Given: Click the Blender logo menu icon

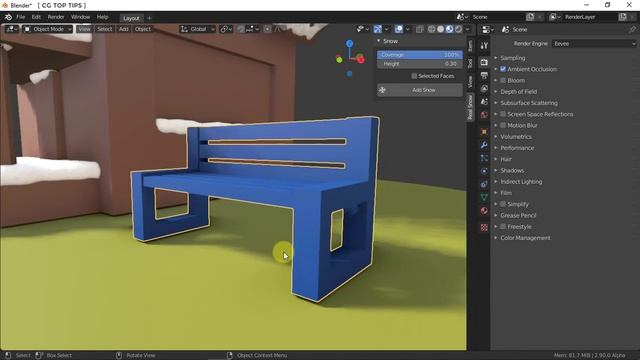Looking at the screenshot, I should (x=8, y=17).
